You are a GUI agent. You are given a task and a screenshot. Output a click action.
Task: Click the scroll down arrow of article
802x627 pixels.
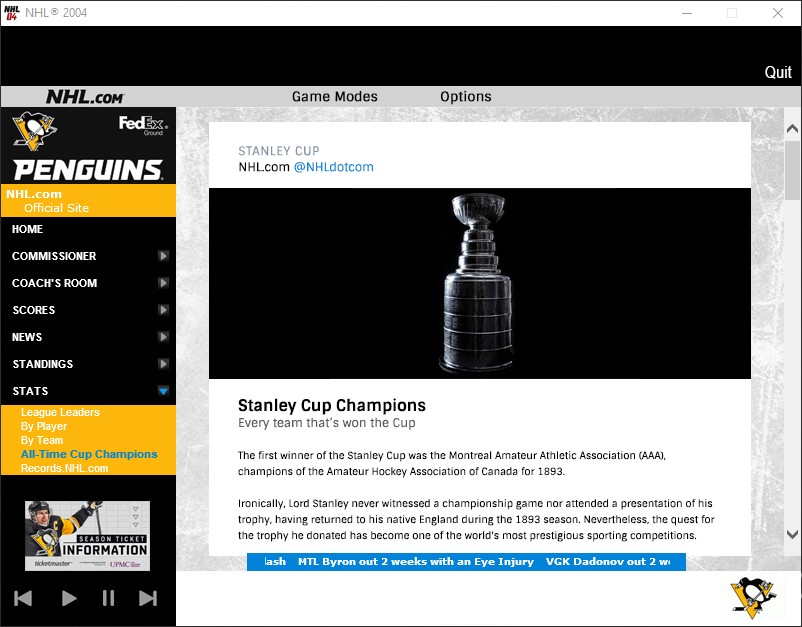click(792, 534)
